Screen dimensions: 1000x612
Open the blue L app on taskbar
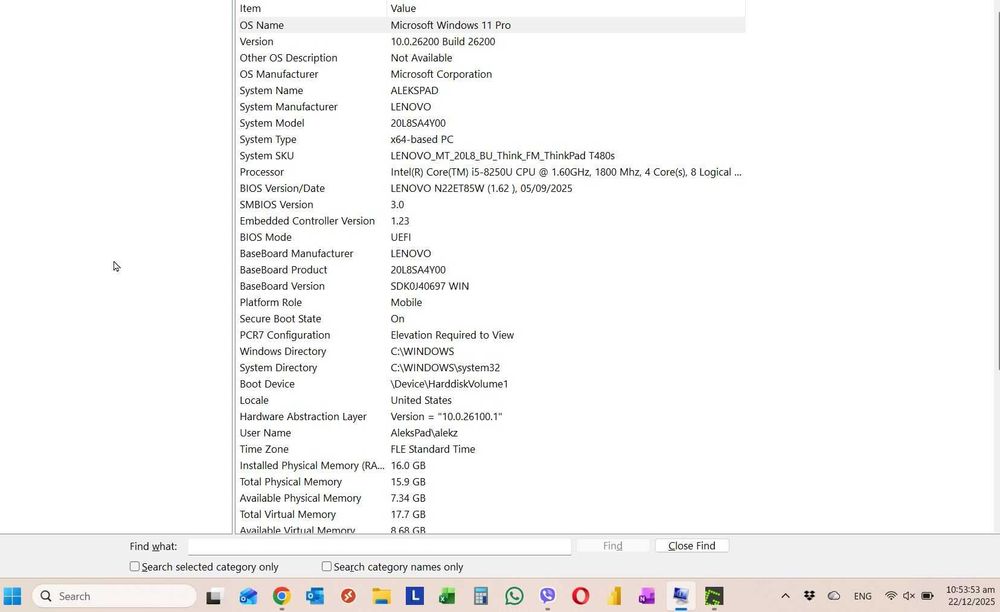pyautogui.click(x=415, y=596)
